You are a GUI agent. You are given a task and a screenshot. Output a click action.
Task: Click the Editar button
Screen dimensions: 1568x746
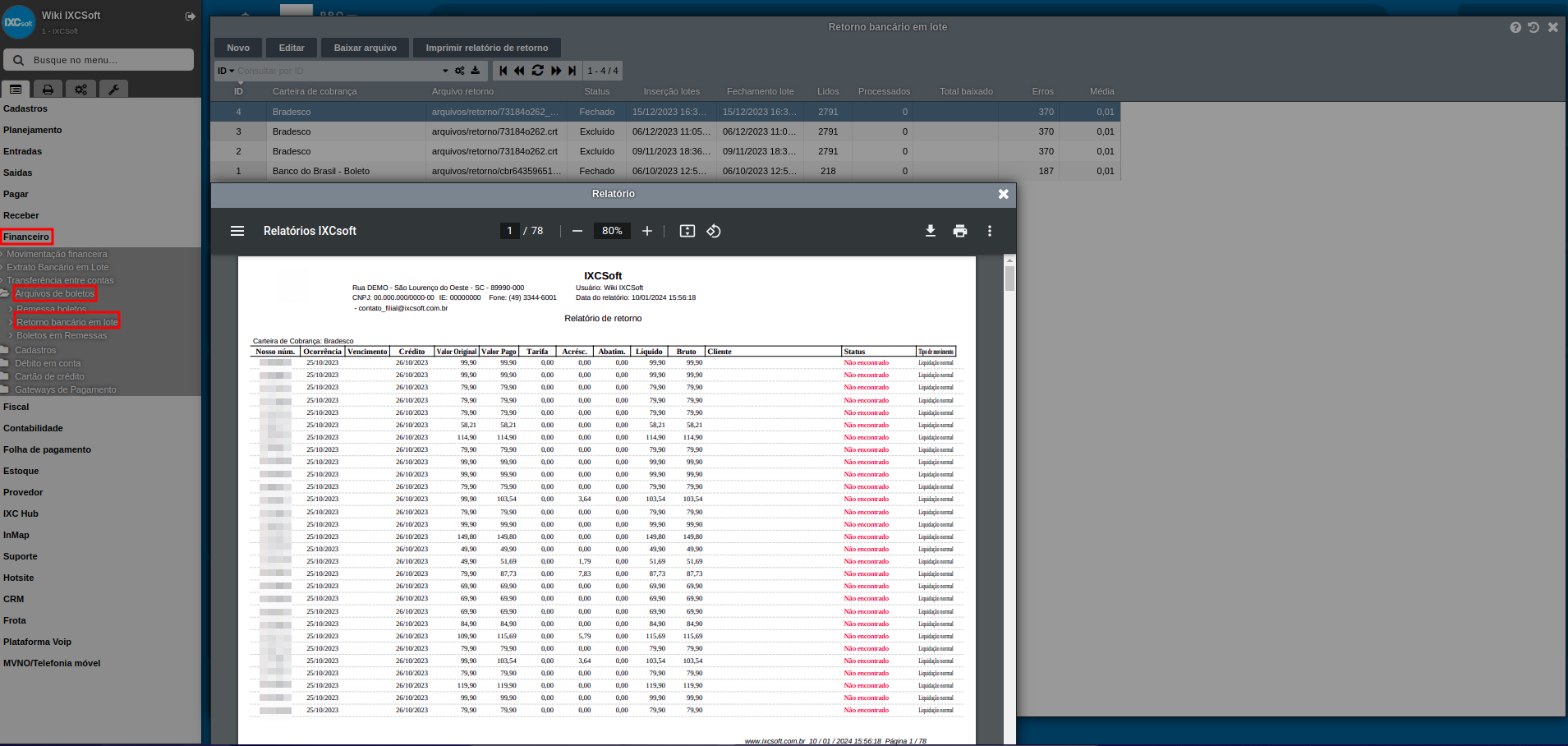(x=292, y=48)
